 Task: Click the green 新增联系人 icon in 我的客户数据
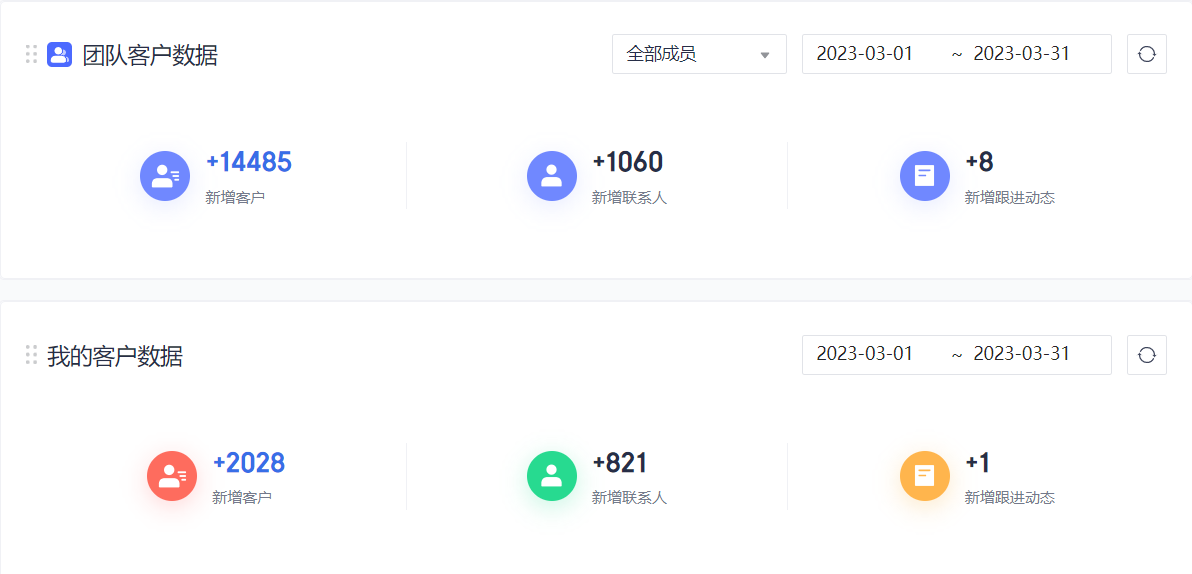pos(552,476)
